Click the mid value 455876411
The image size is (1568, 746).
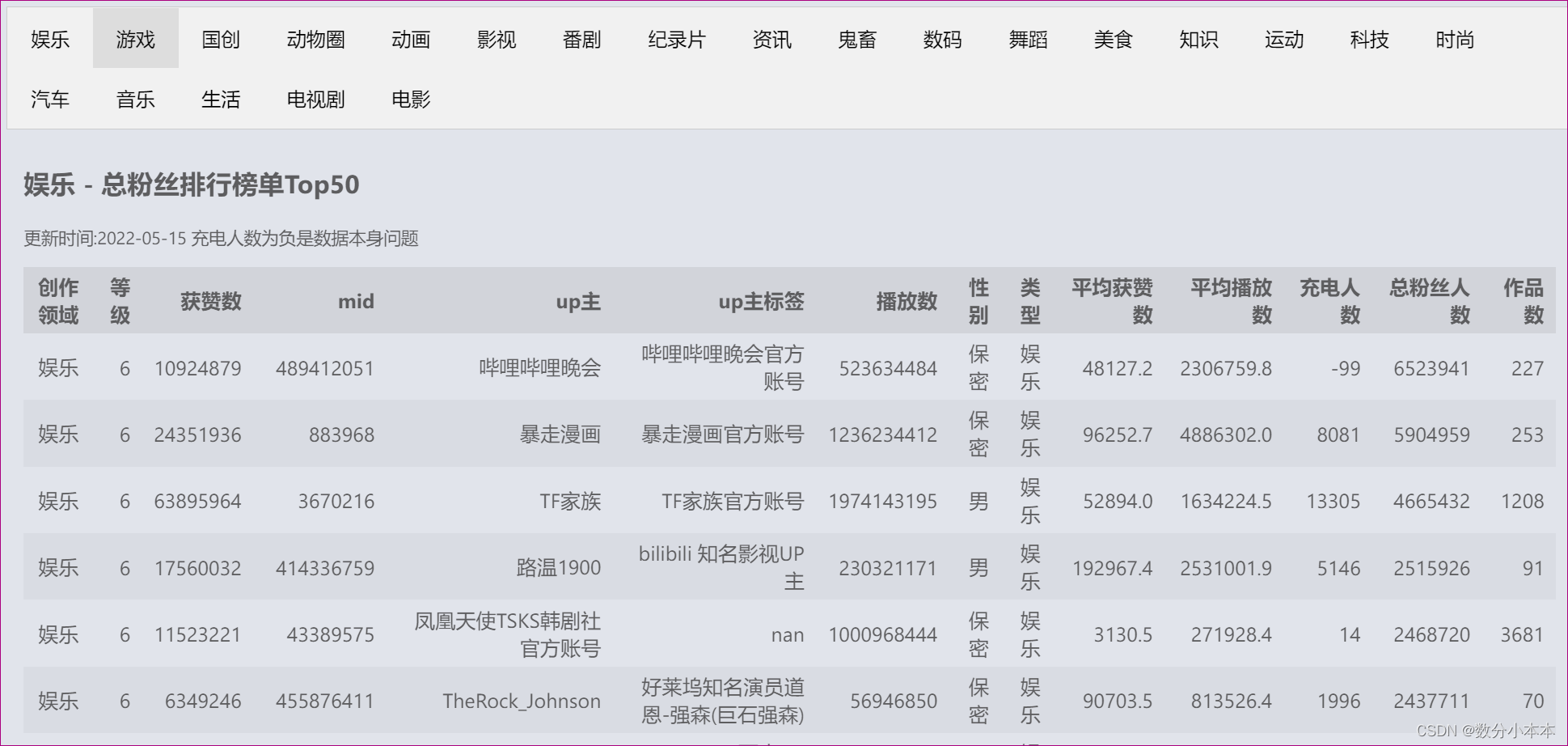point(325,701)
